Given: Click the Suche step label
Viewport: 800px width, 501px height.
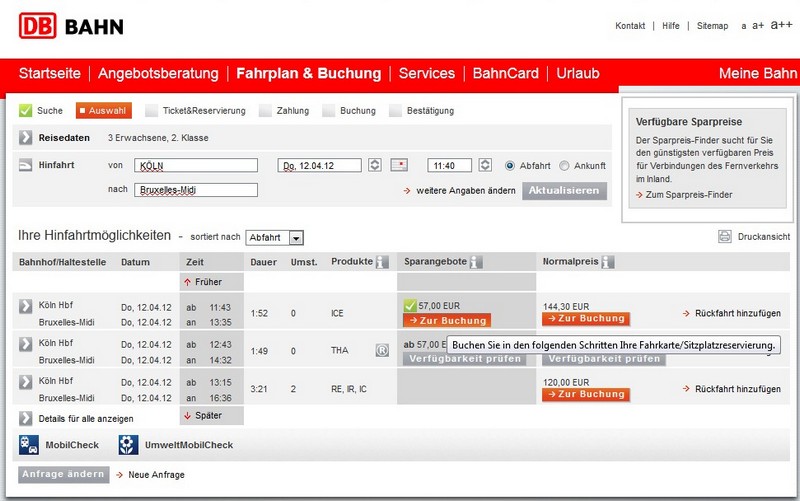Looking at the screenshot, I should click(49, 110).
